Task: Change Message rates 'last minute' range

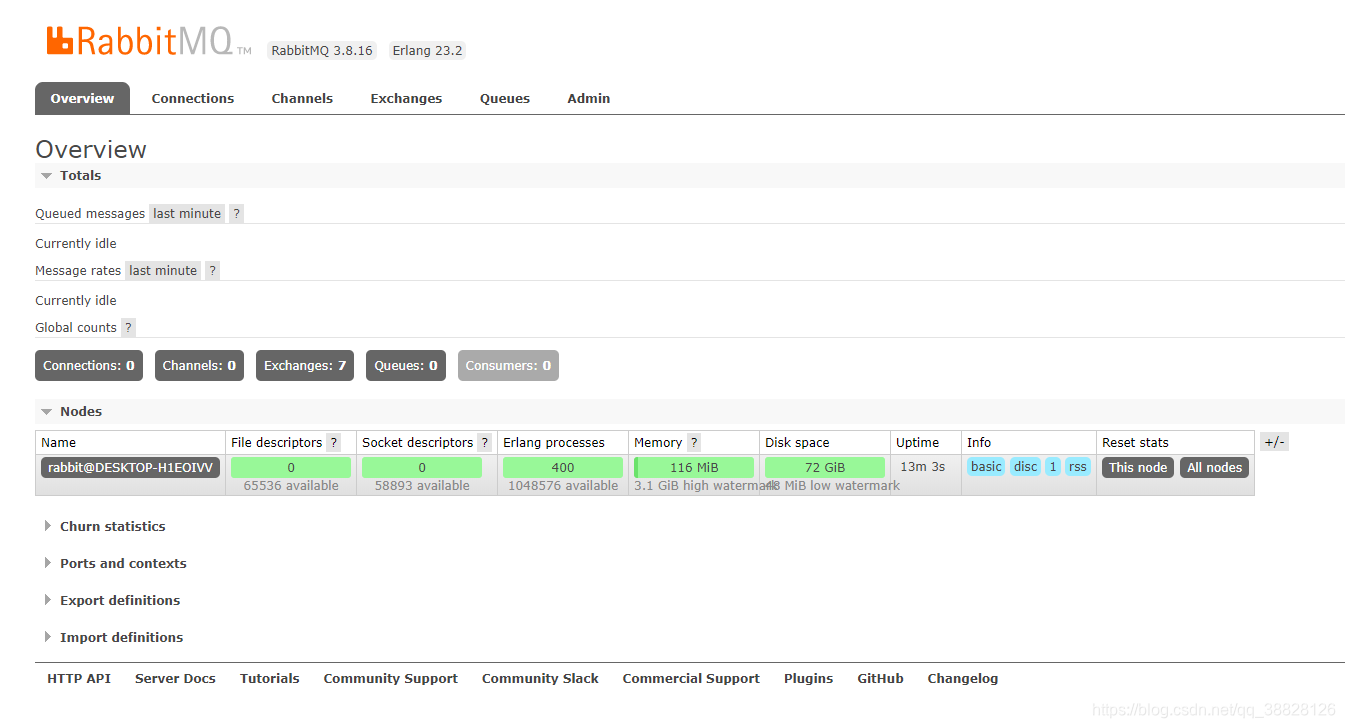Action: coord(163,270)
